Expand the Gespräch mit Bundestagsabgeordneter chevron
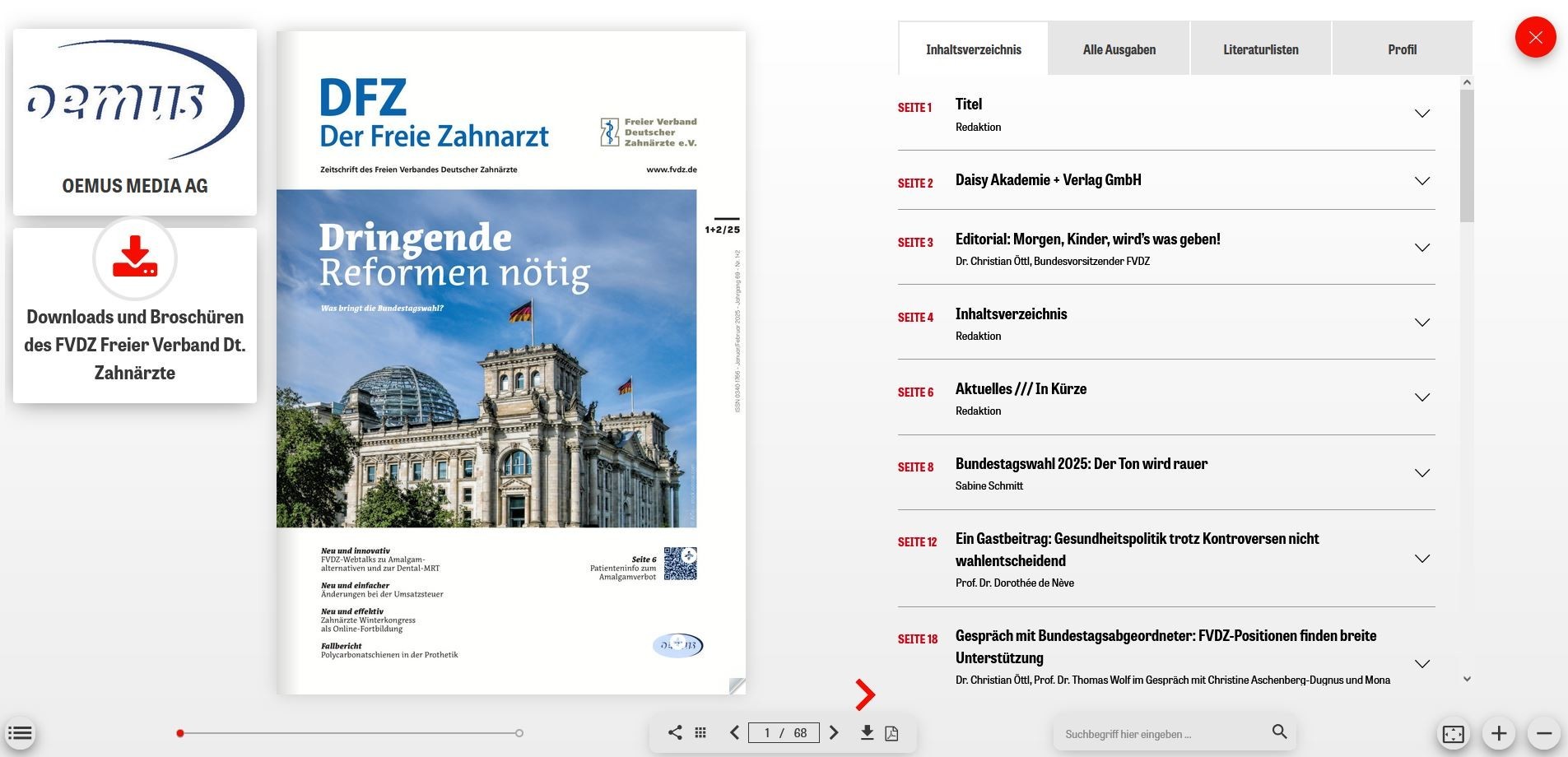This screenshot has height=757, width=1568. coord(1422,664)
